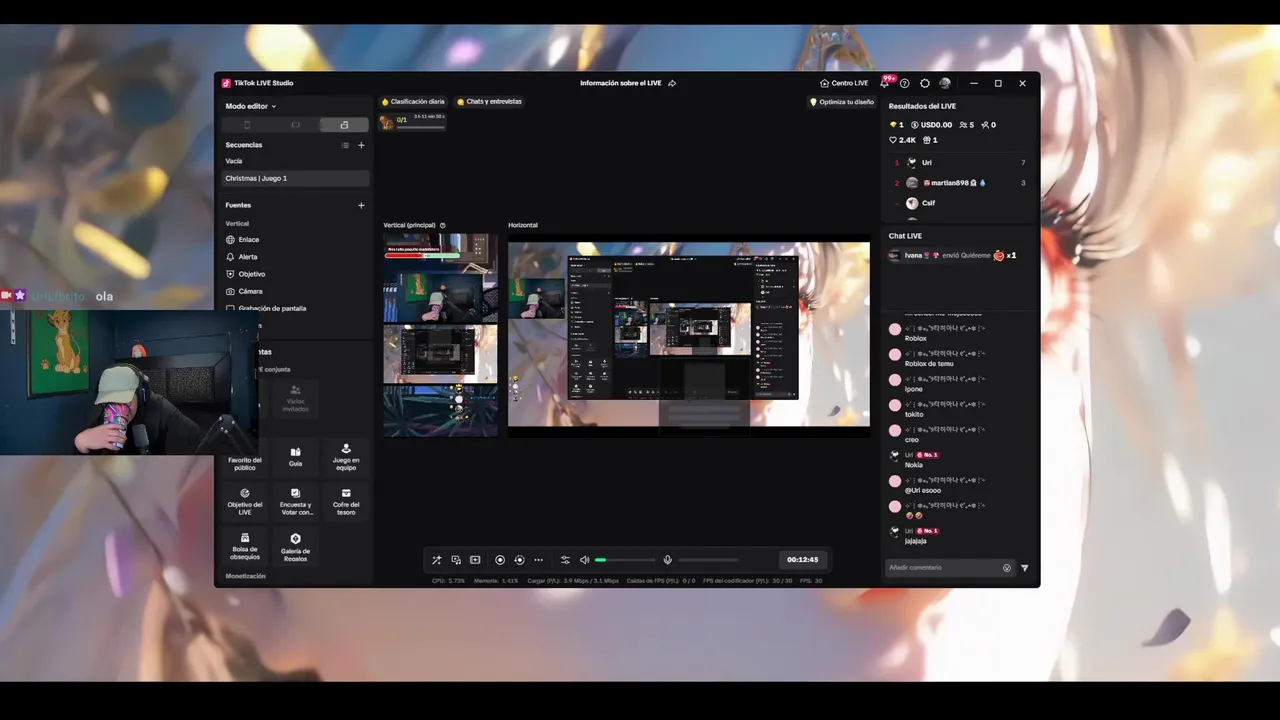This screenshot has height=720, width=1280.
Task: Click the Cslf viewer in ranking list
Action: (x=960, y=203)
